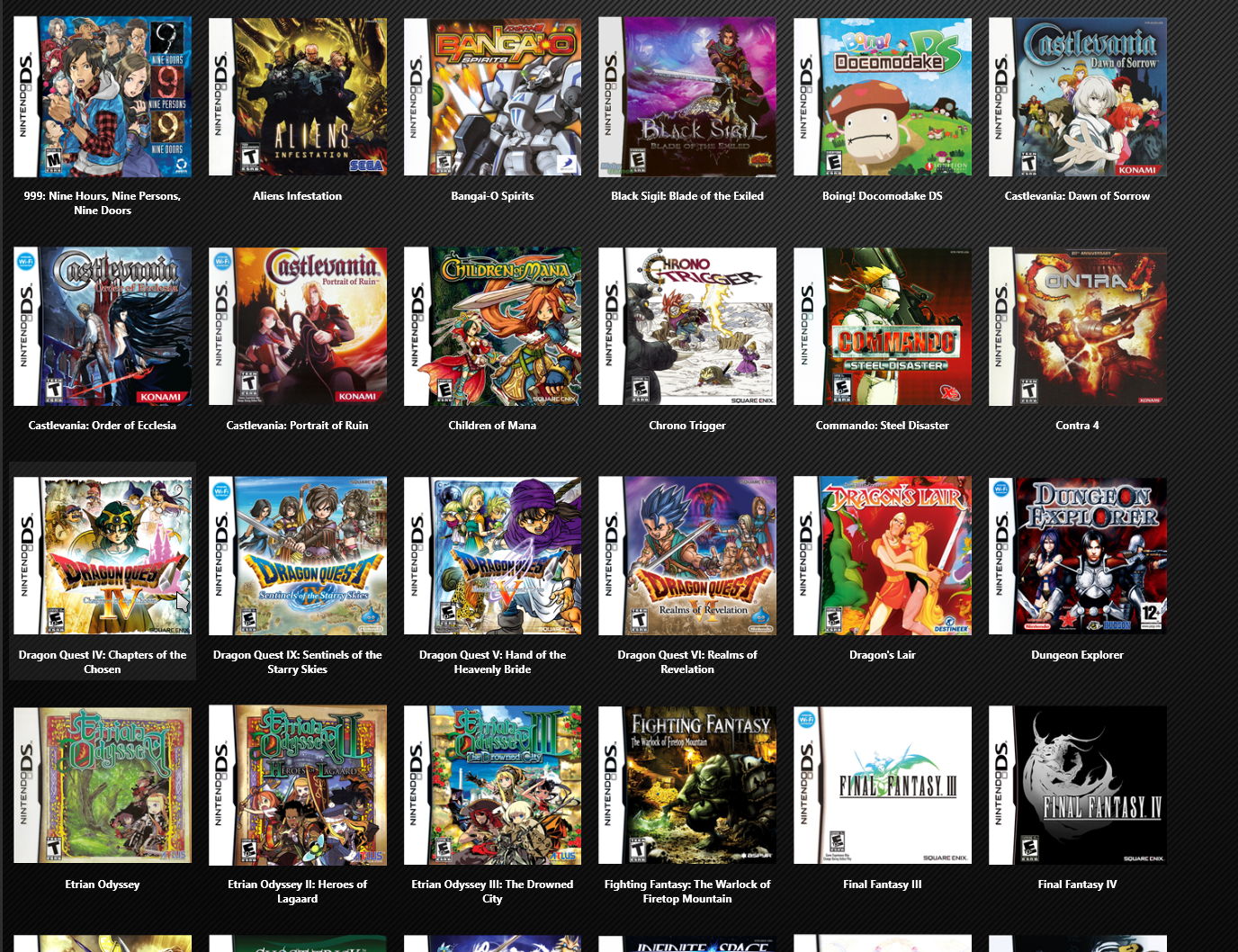The height and width of the screenshot is (952, 1238).
Task: Click 'Dragon Quest IV: Chapters of the Chosen' text
Action: (103, 662)
